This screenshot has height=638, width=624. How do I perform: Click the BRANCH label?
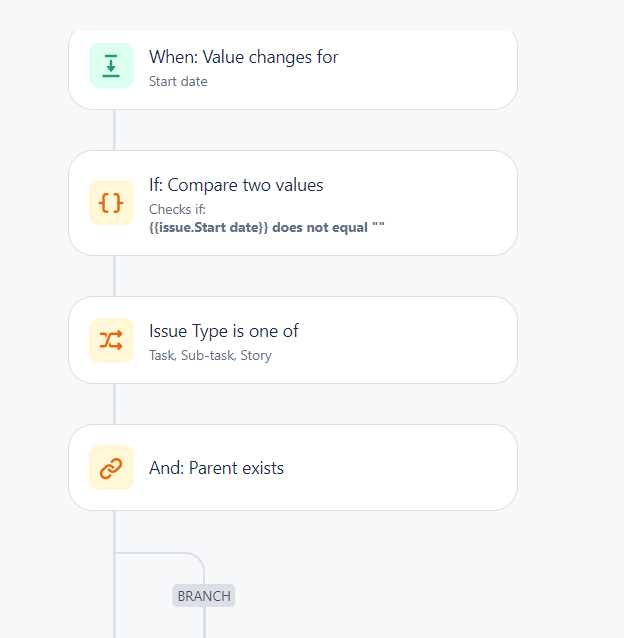point(204,596)
